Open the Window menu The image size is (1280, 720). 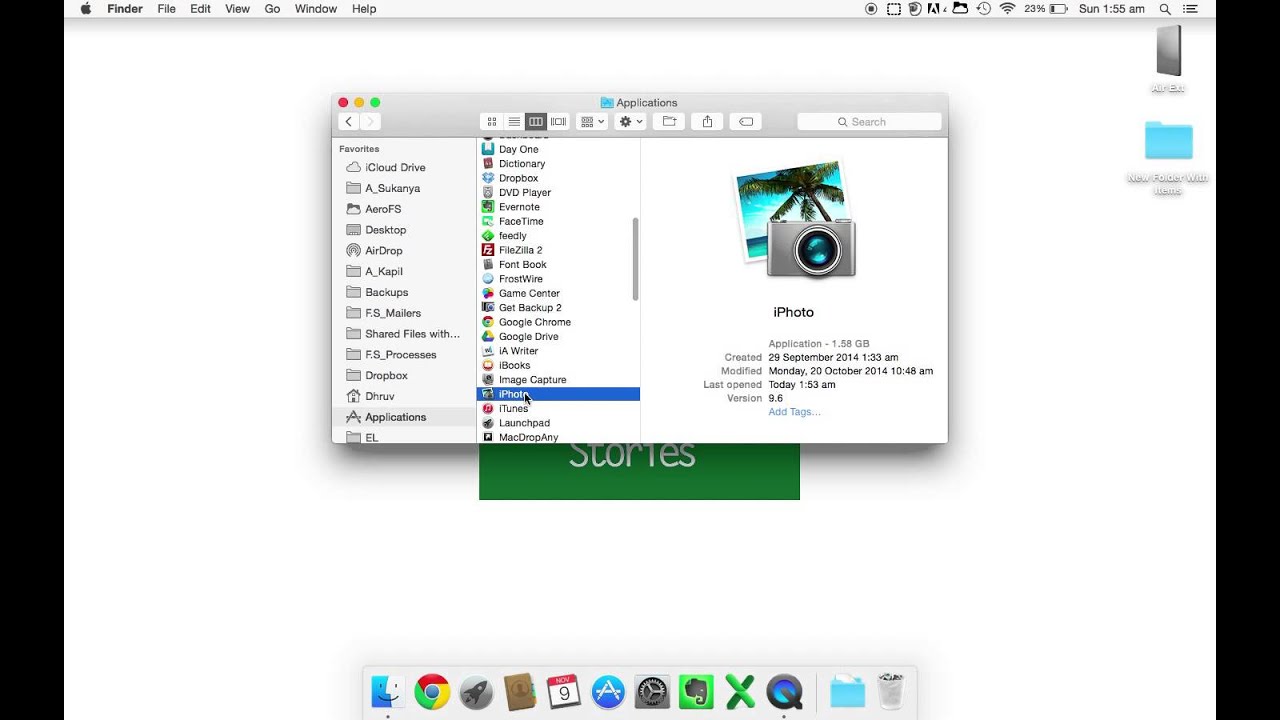click(316, 9)
